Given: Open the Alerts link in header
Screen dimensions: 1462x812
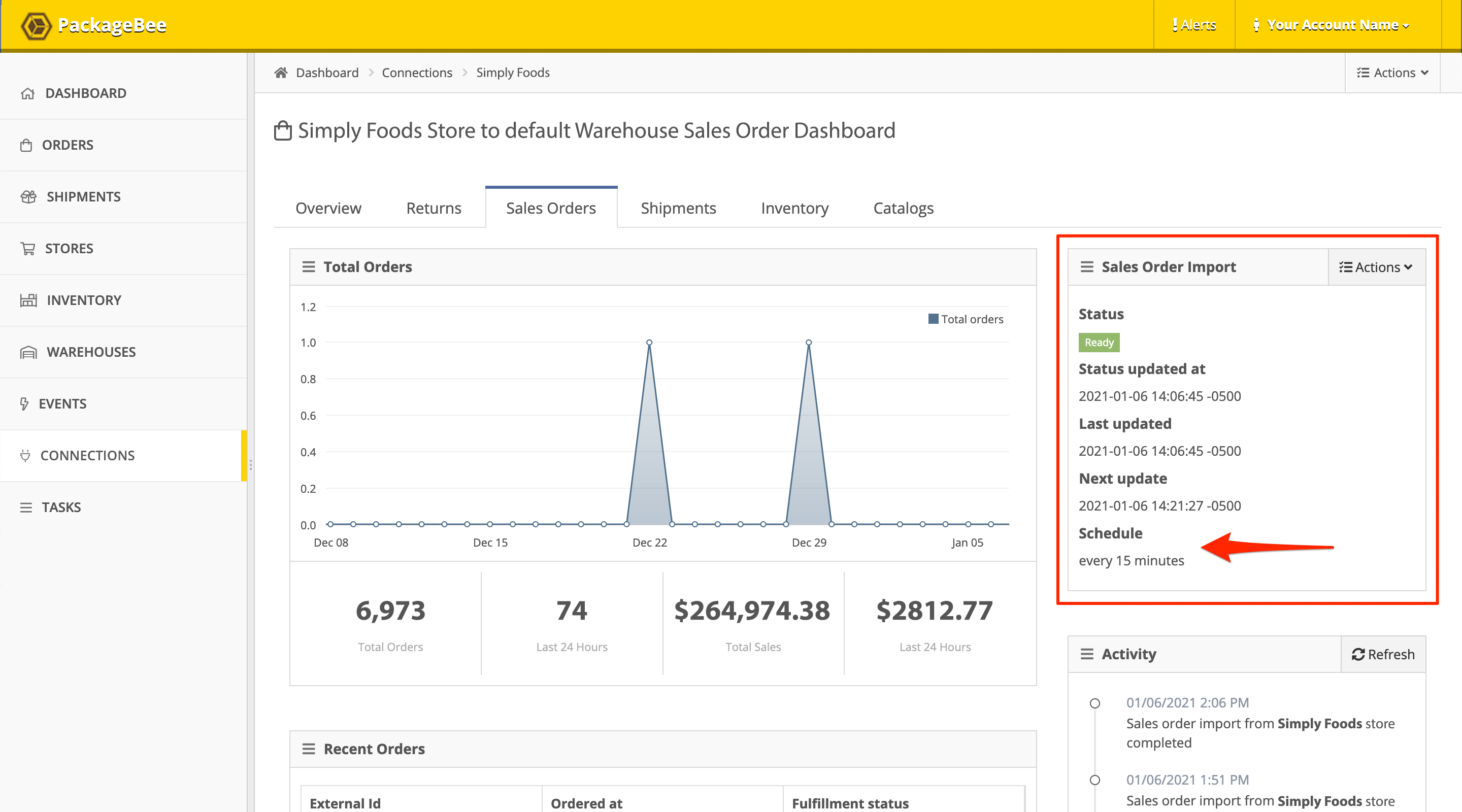Looking at the screenshot, I should click(1194, 25).
